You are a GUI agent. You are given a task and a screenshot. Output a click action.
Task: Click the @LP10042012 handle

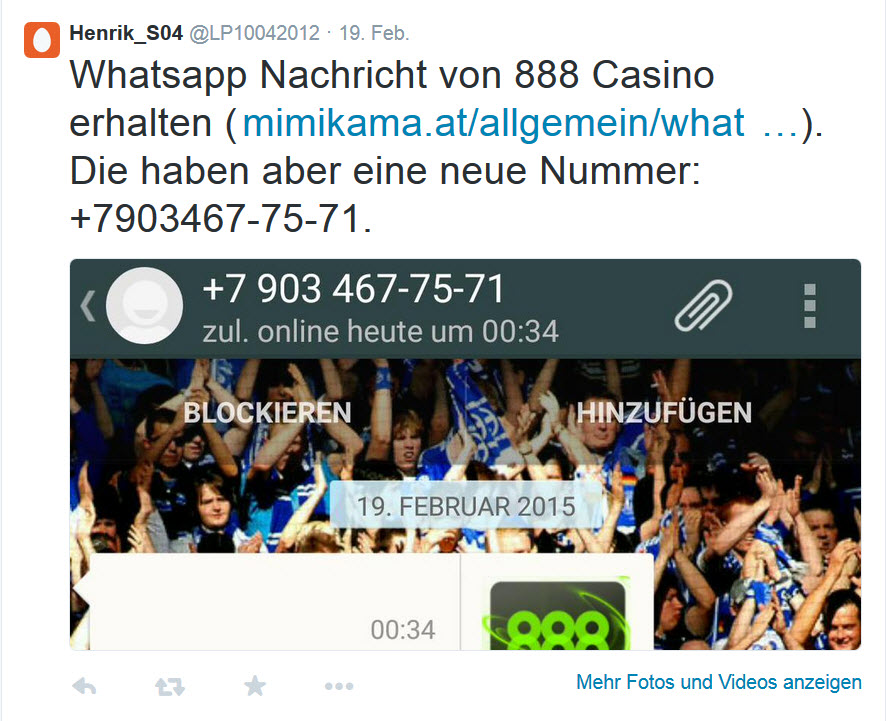tap(254, 33)
